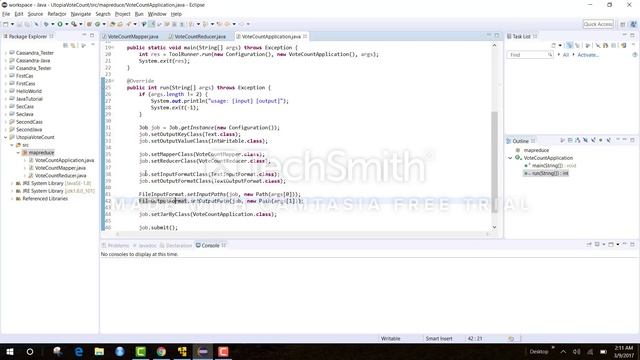Click the New Task icon in Task List
640x360 pixels.
pos(554,45)
